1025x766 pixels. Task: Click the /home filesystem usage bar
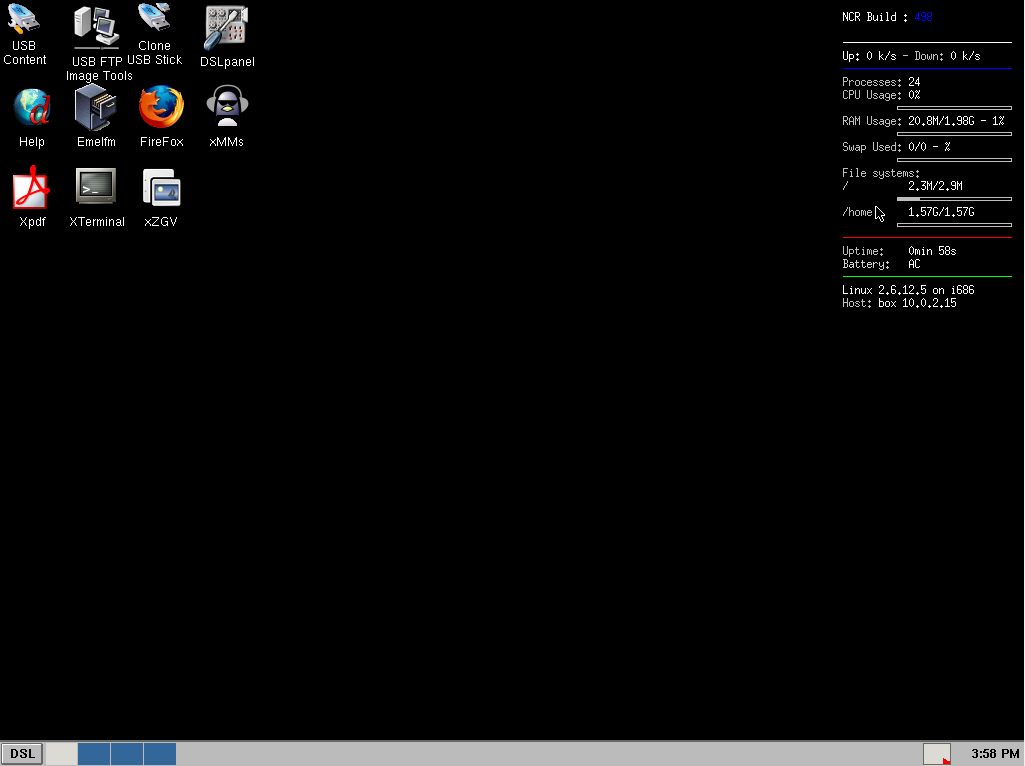coord(954,222)
